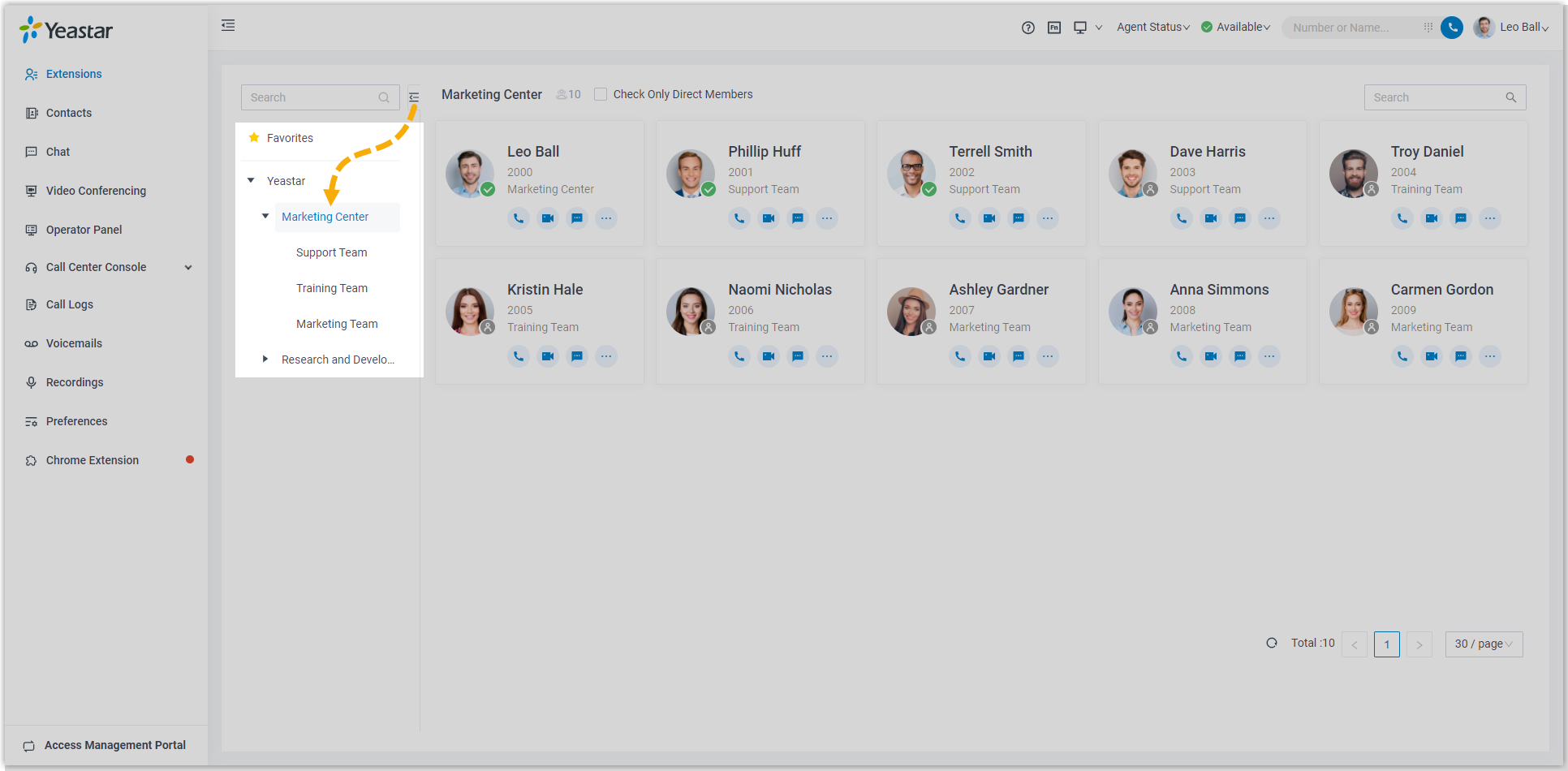1568x771 pixels.
Task: Open the 30 / page size dropdown
Action: 1484,644
